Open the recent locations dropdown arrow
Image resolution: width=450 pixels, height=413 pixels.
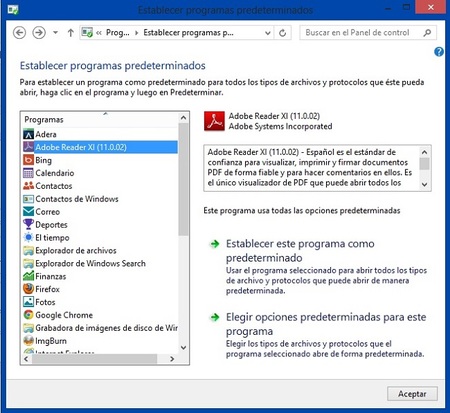[x=55, y=33]
